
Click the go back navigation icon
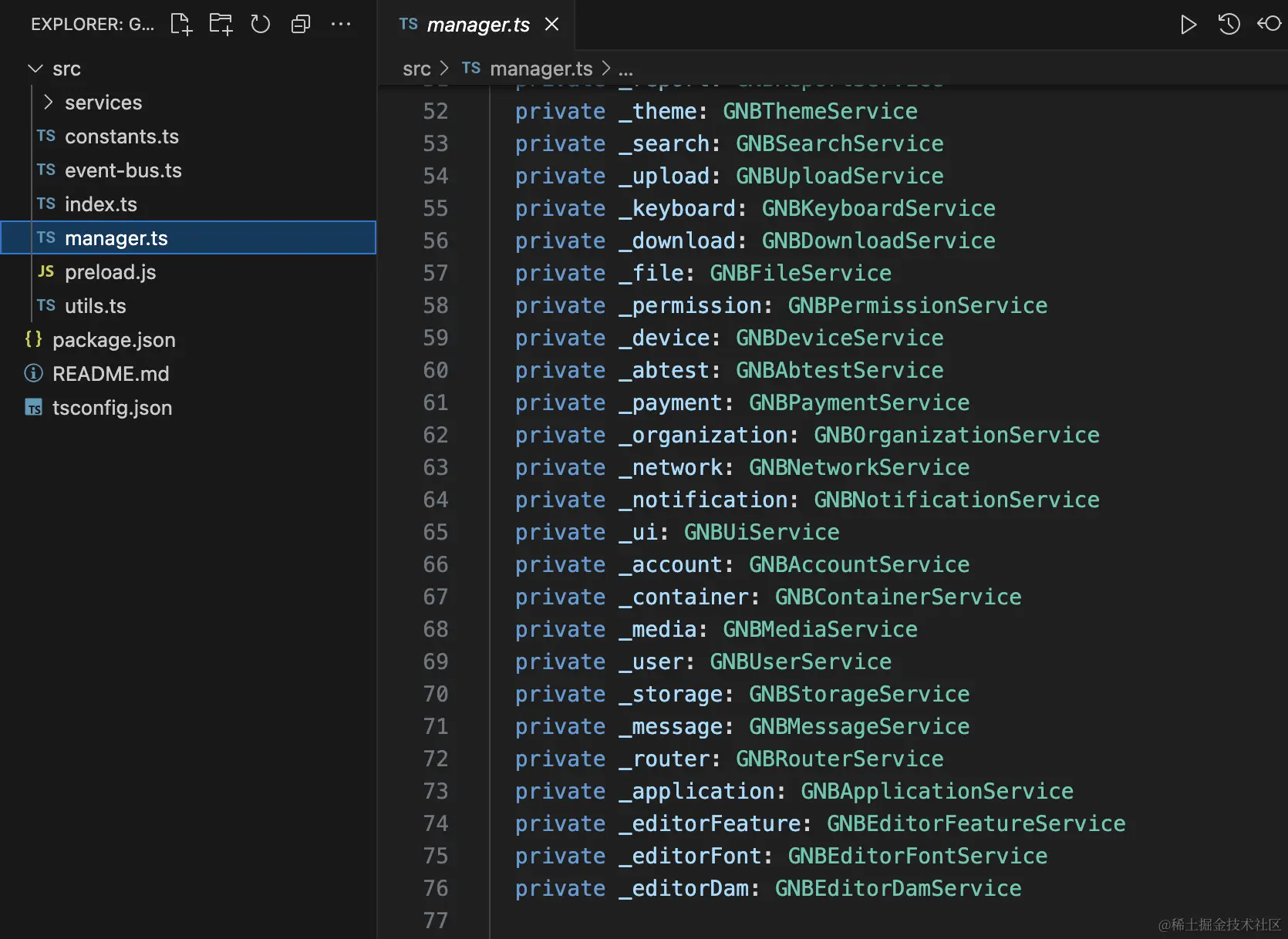tap(1269, 24)
